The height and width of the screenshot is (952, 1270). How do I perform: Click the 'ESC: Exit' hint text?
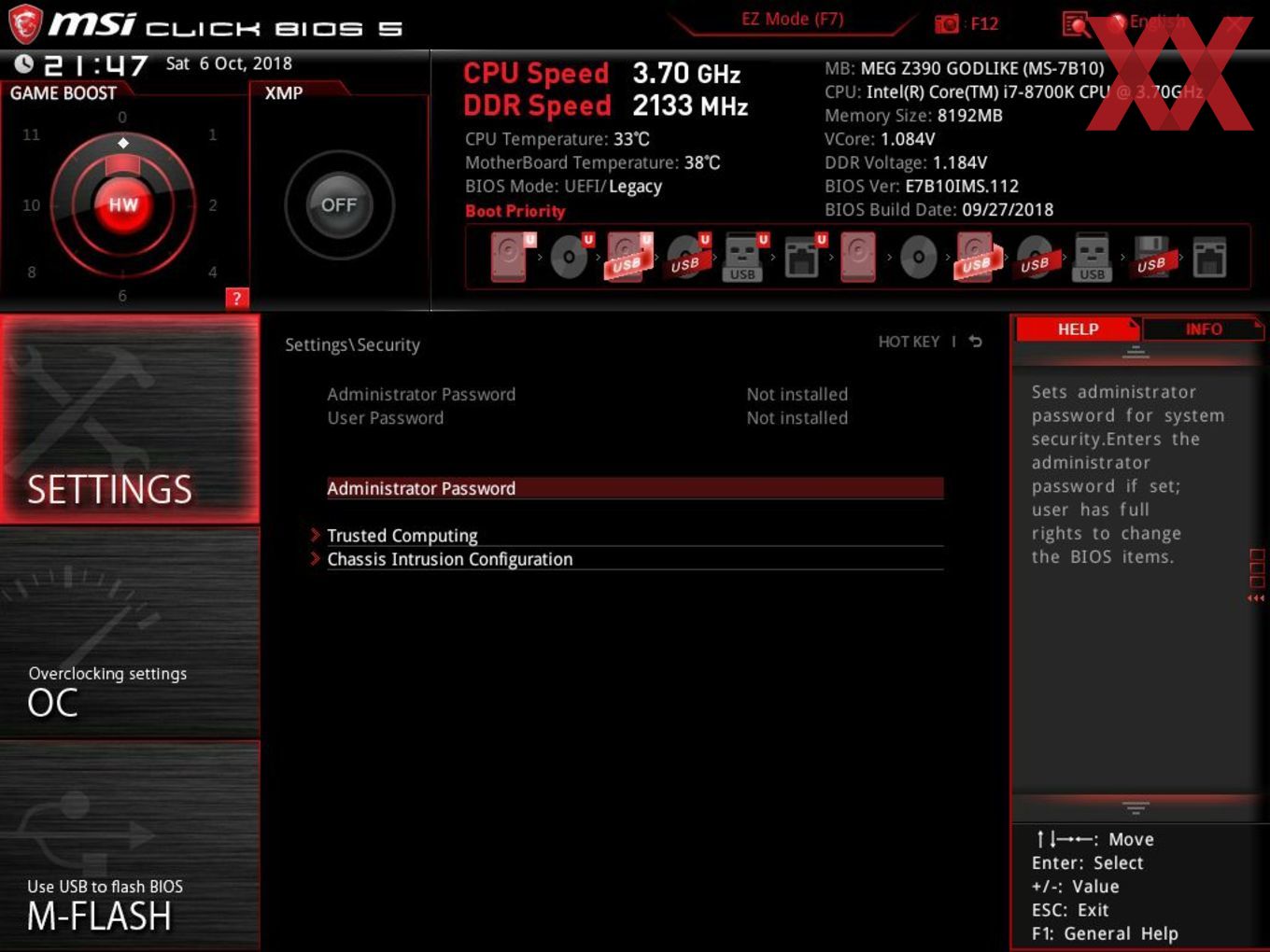pos(1070,910)
